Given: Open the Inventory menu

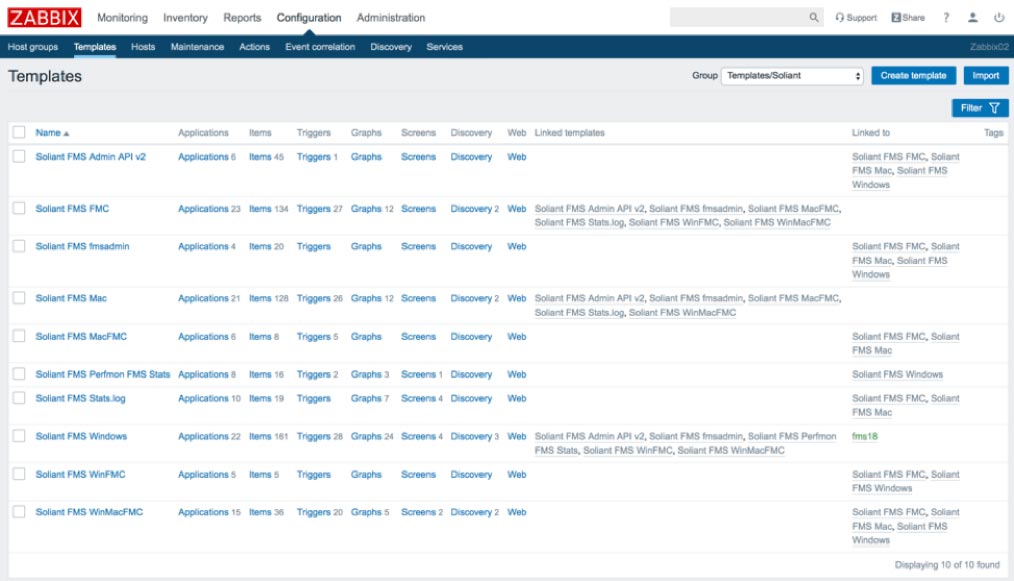Looking at the screenshot, I should click(185, 17).
